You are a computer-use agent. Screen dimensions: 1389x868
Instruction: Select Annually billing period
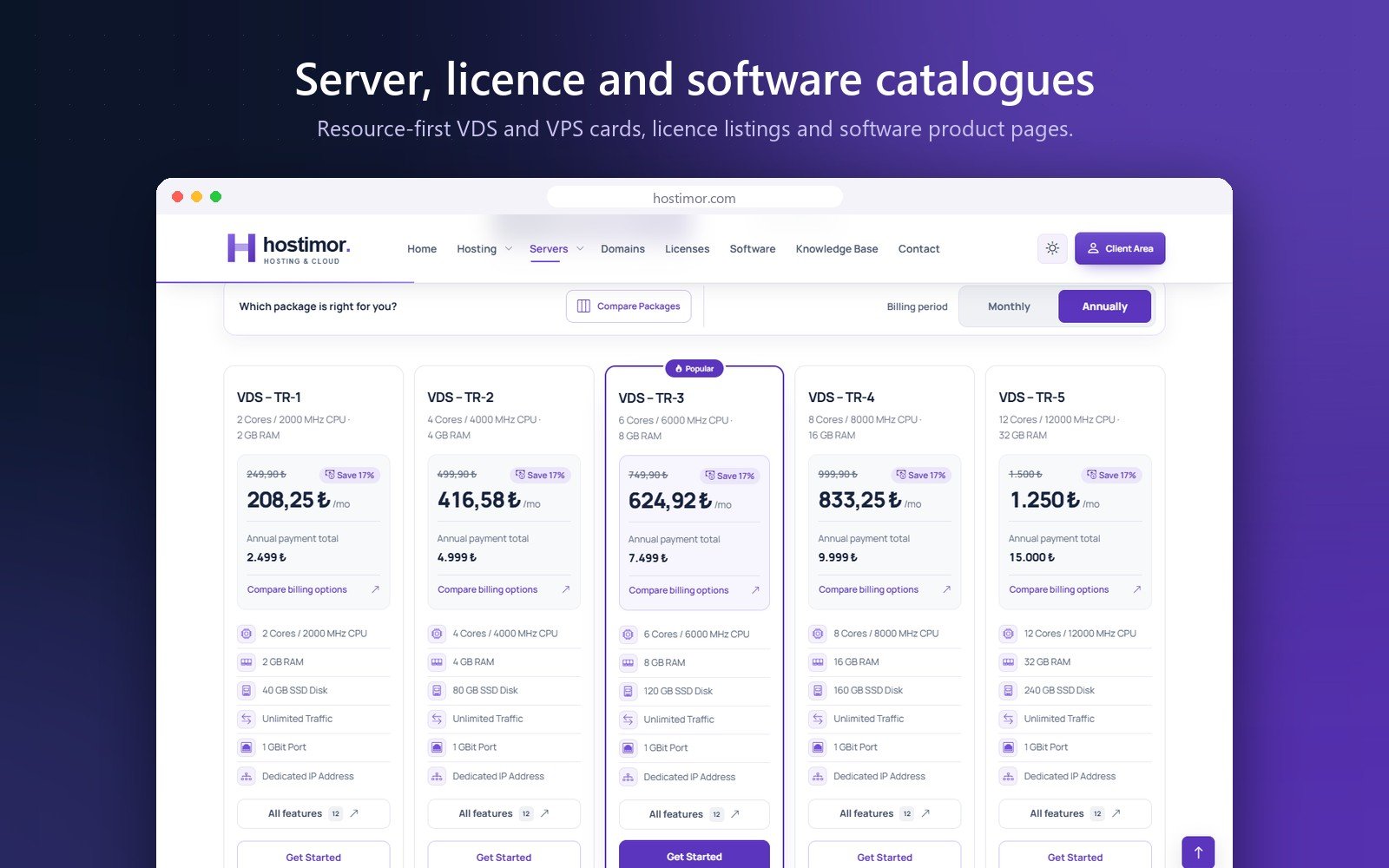point(1104,306)
